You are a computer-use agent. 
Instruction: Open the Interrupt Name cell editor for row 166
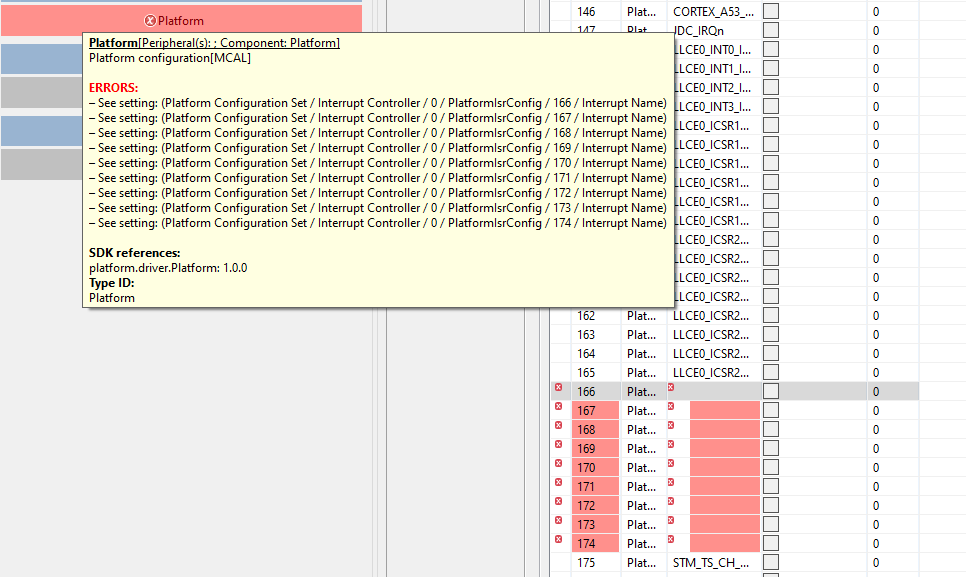(x=715, y=391)
